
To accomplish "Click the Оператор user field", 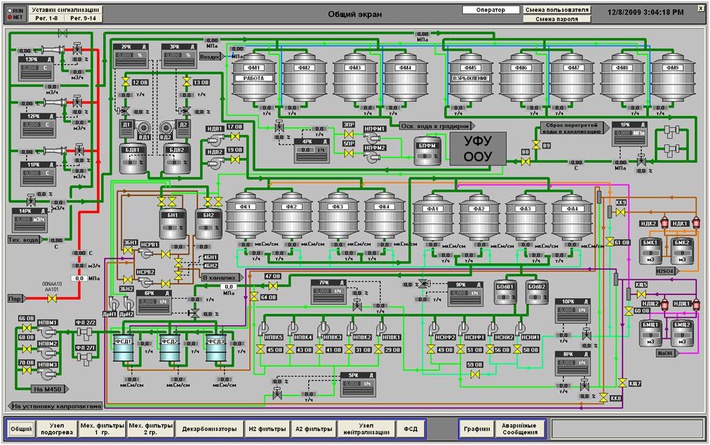I will [x=489, y=9].
